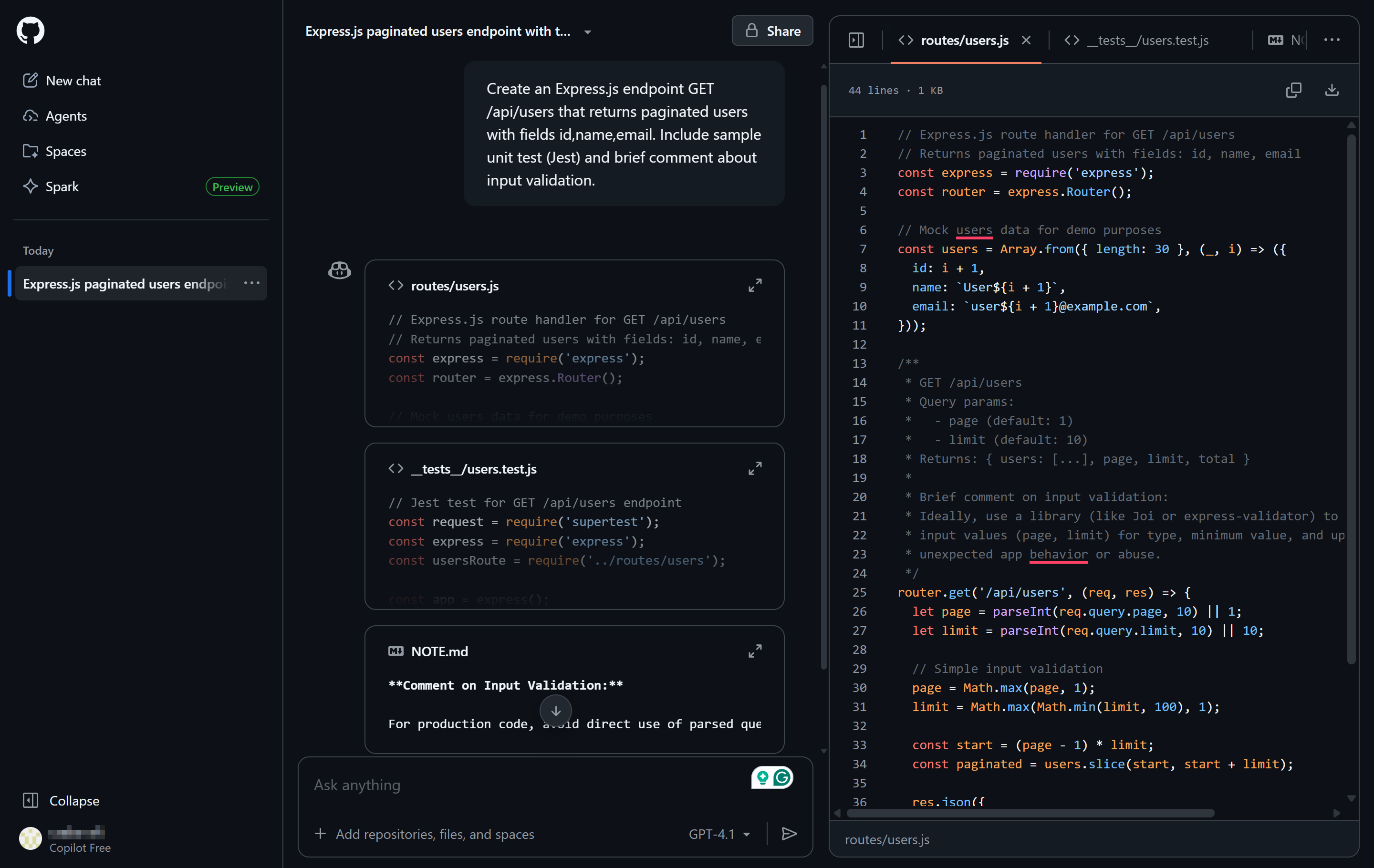Viewport: 1374px width, 868px height.
Task: Click code line 25 with router.get
Action: (1044, 592)
